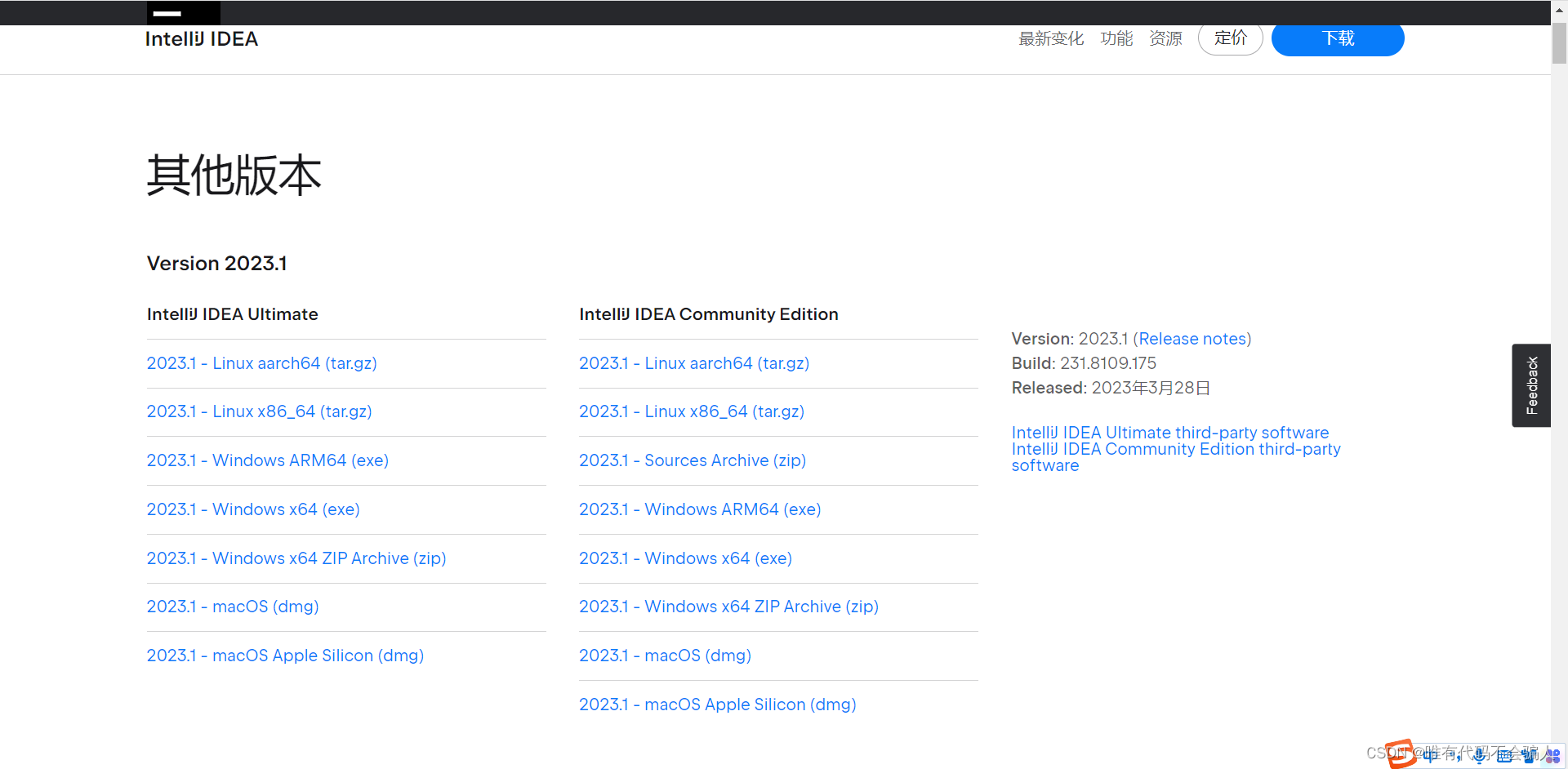Download Ultimate 2023.1 Linux aarch64 (tar.gz)
1568x769 pixels.
point(262,363)
